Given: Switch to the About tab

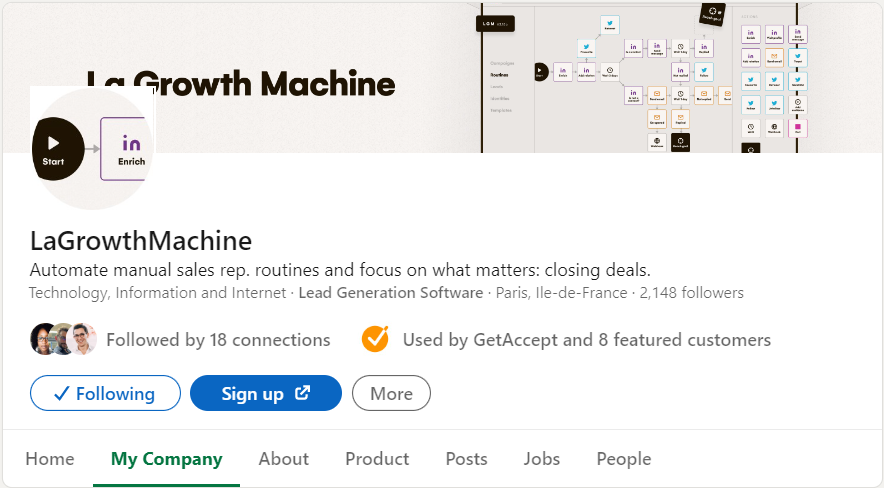Looking at the screenshot, I should click(x=283, y=459).
